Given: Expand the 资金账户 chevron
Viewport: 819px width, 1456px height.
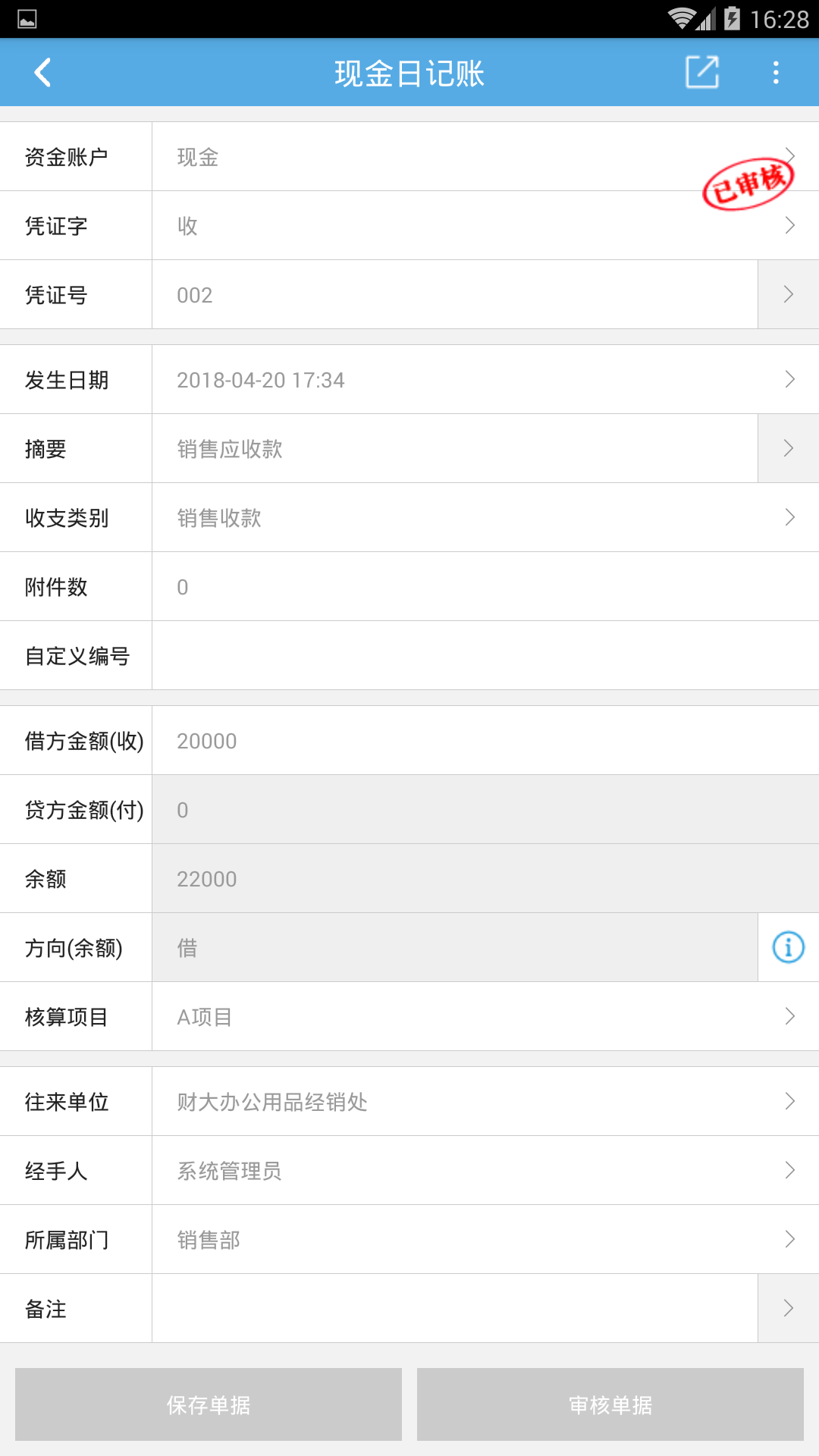Looking at the screenshot, I should point(789,155).
